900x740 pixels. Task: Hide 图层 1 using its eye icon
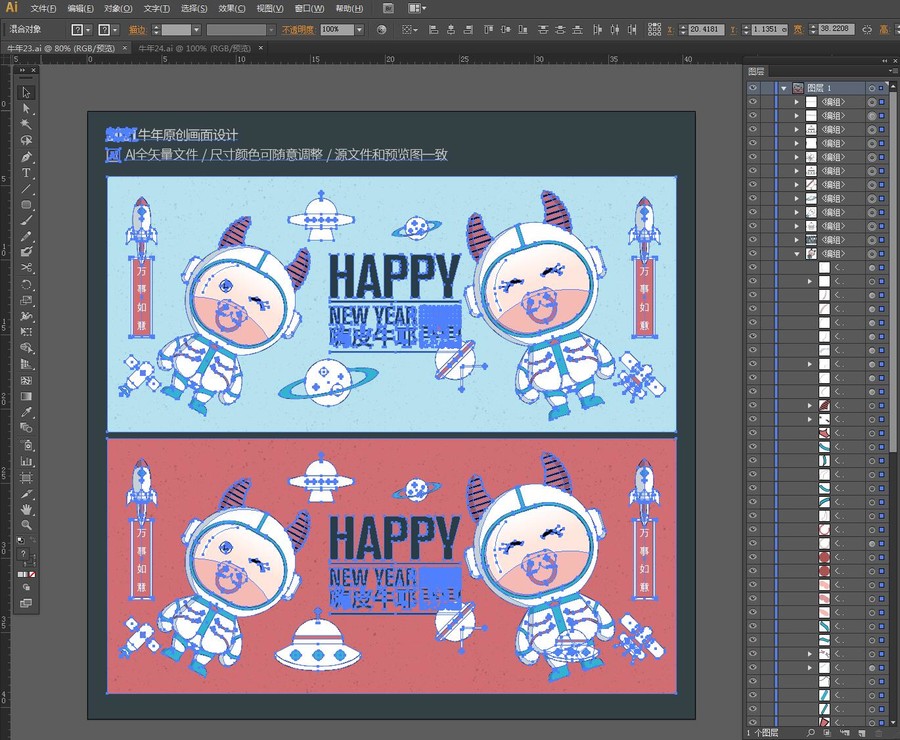pos(752,88)
